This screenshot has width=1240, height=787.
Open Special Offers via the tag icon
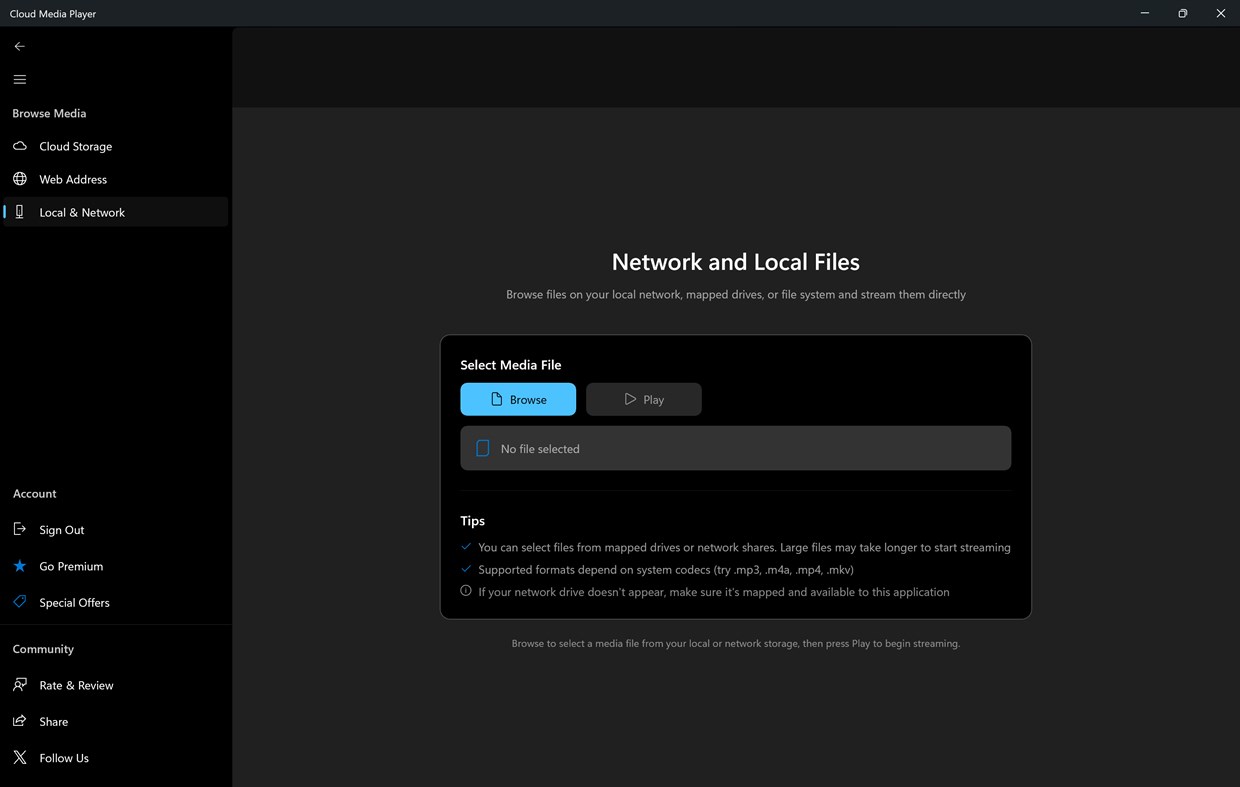(19, 602)
